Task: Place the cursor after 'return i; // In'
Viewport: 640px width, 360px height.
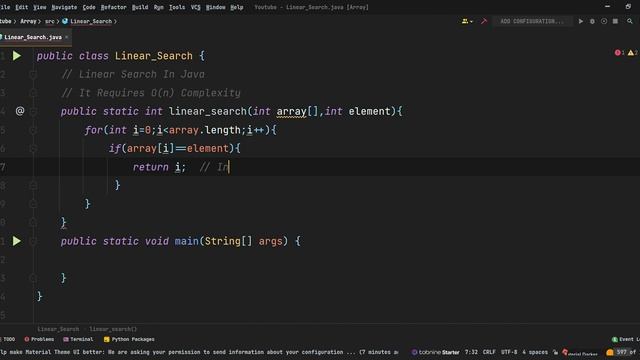Action: click(x=229, y=167)
